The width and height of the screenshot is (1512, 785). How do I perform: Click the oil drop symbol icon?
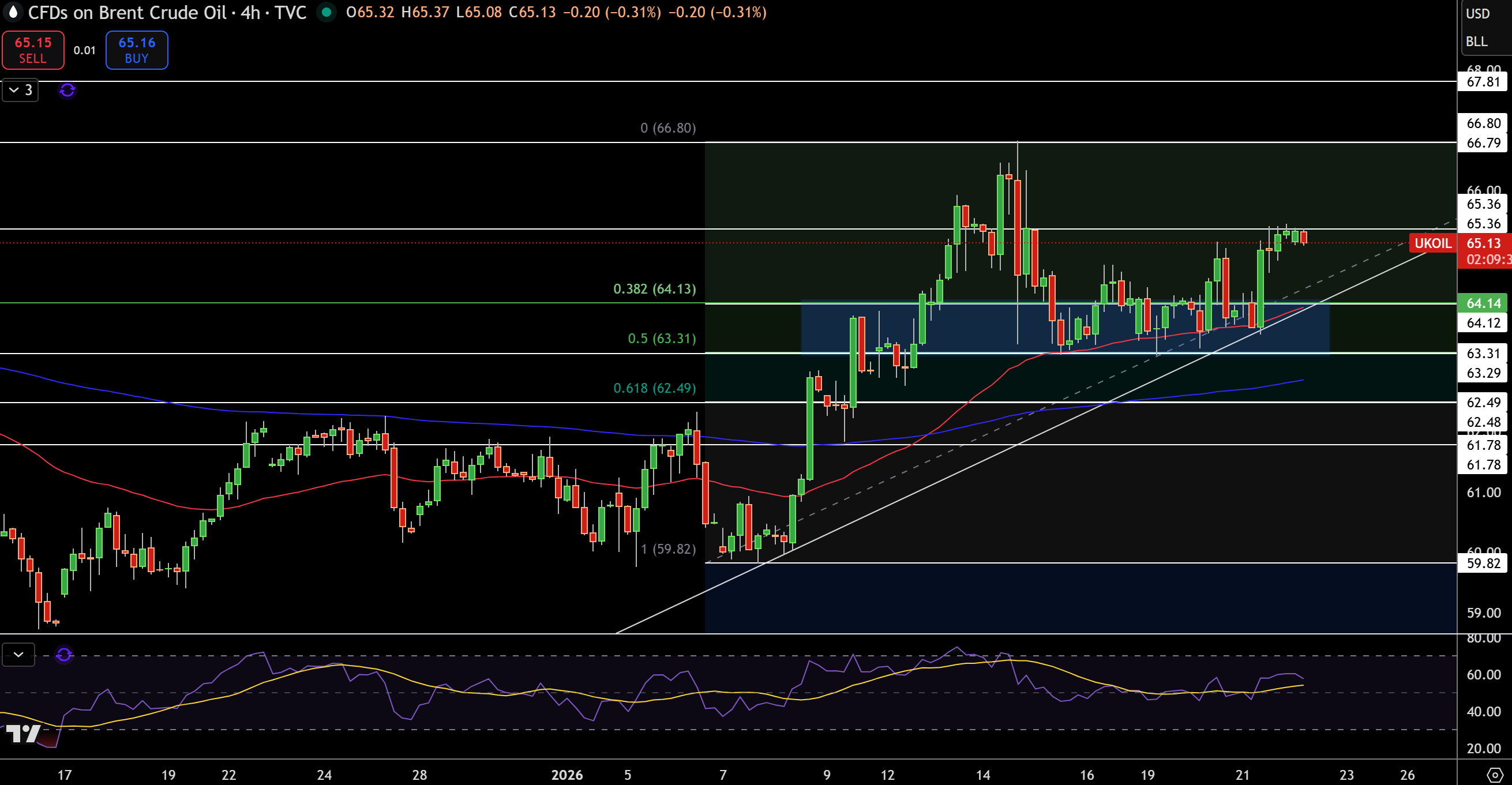pos(13,12)
